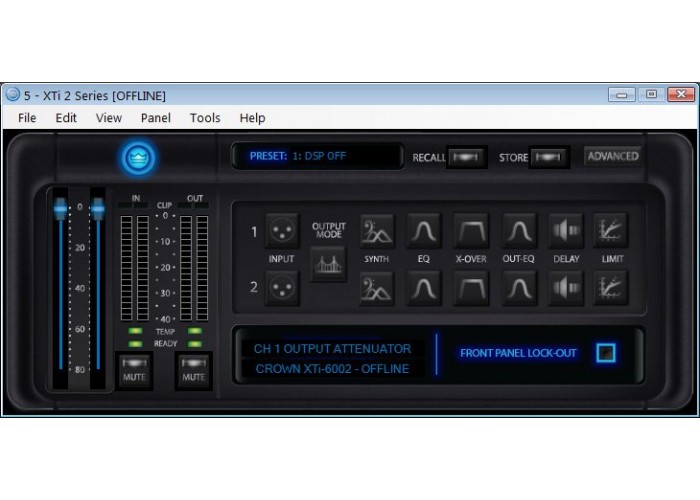Open channel 2 Limit module
This screenshot has width=700, height=500.
pyautogui.click(x=610, y=289)
